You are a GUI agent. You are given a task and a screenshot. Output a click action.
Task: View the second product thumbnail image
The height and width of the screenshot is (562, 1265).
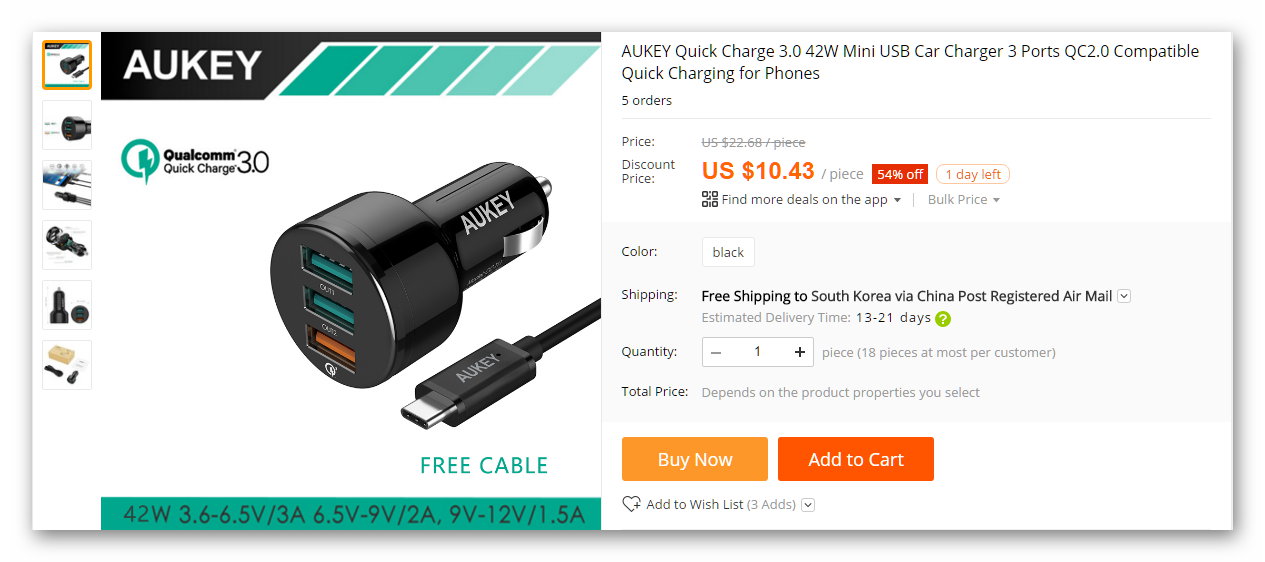tap(67, 125)
